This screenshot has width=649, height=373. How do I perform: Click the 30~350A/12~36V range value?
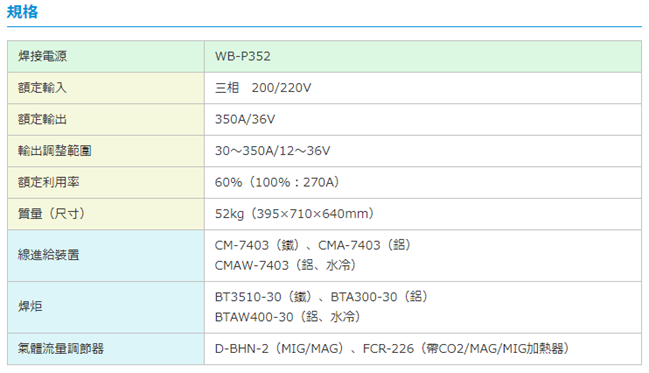tap(272, 151)
